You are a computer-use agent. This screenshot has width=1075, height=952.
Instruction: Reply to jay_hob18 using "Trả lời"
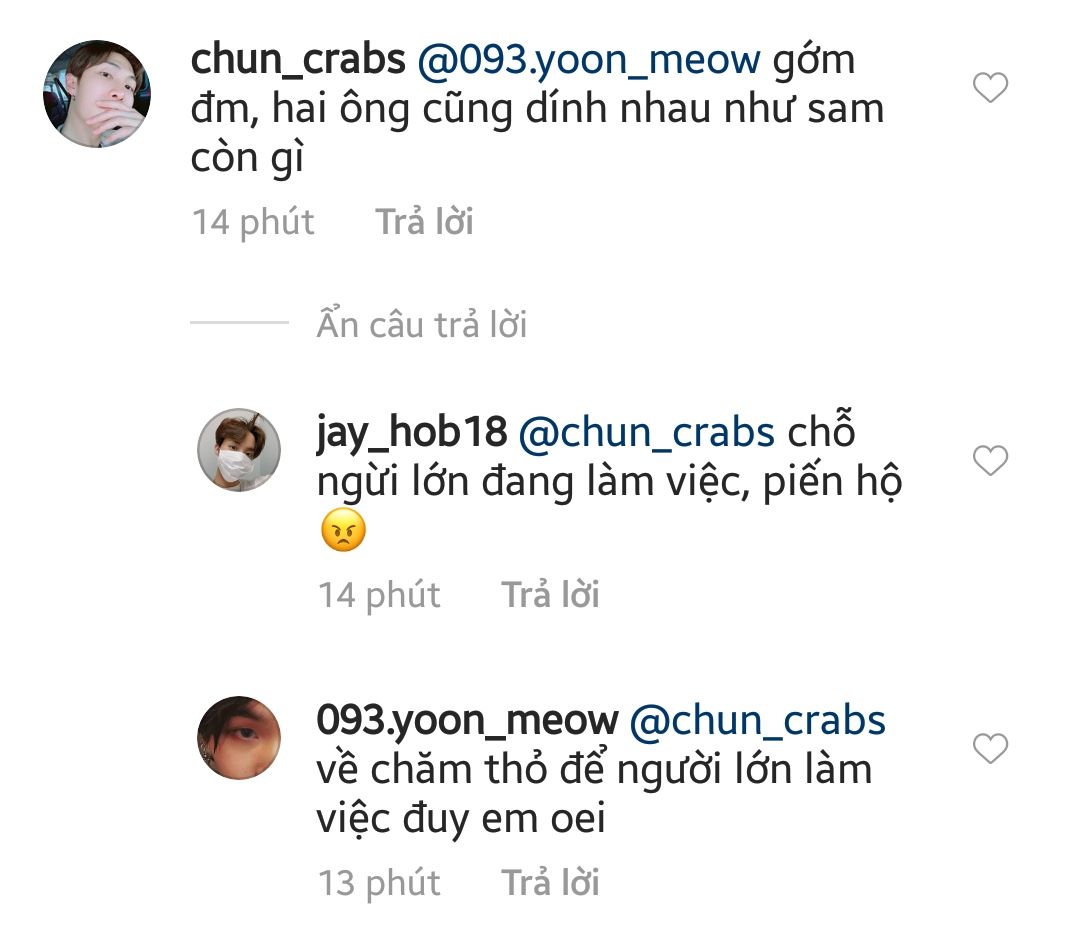[550, 595]
